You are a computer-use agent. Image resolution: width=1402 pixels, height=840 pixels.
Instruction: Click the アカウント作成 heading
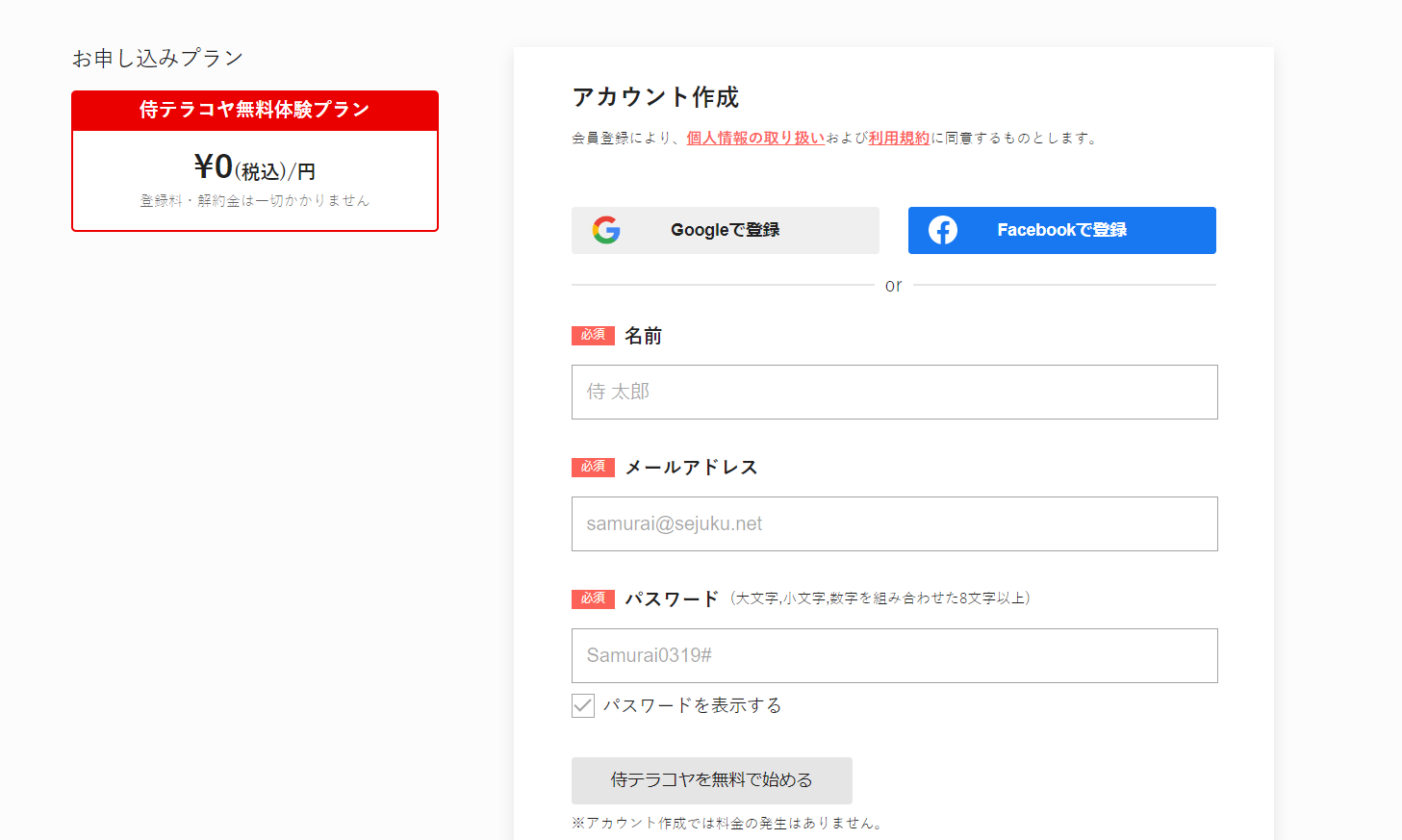point(655,97)
